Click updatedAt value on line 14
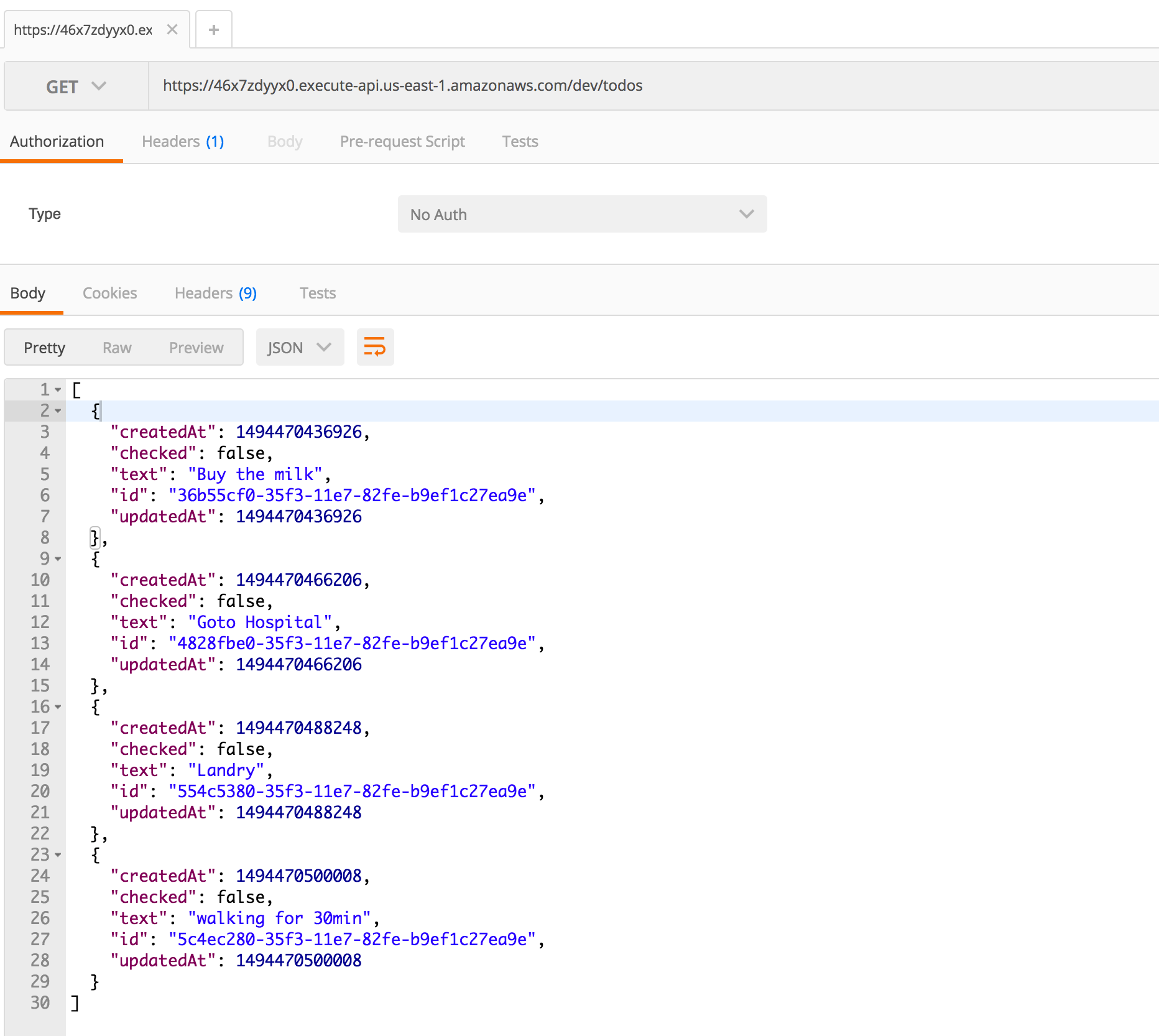Viewport: 1159px width, 1036px height. 298,665
